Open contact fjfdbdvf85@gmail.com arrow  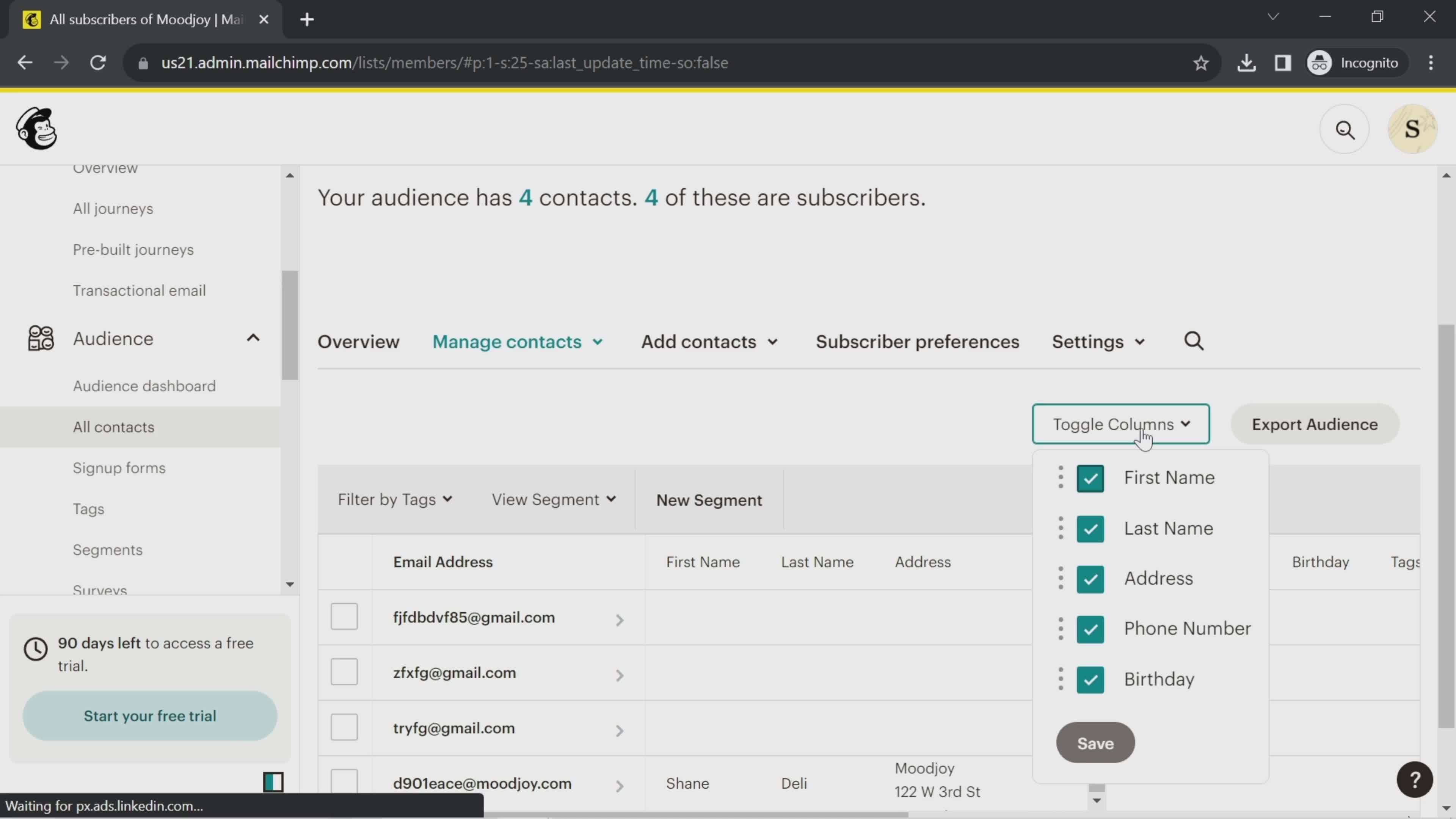620,620
